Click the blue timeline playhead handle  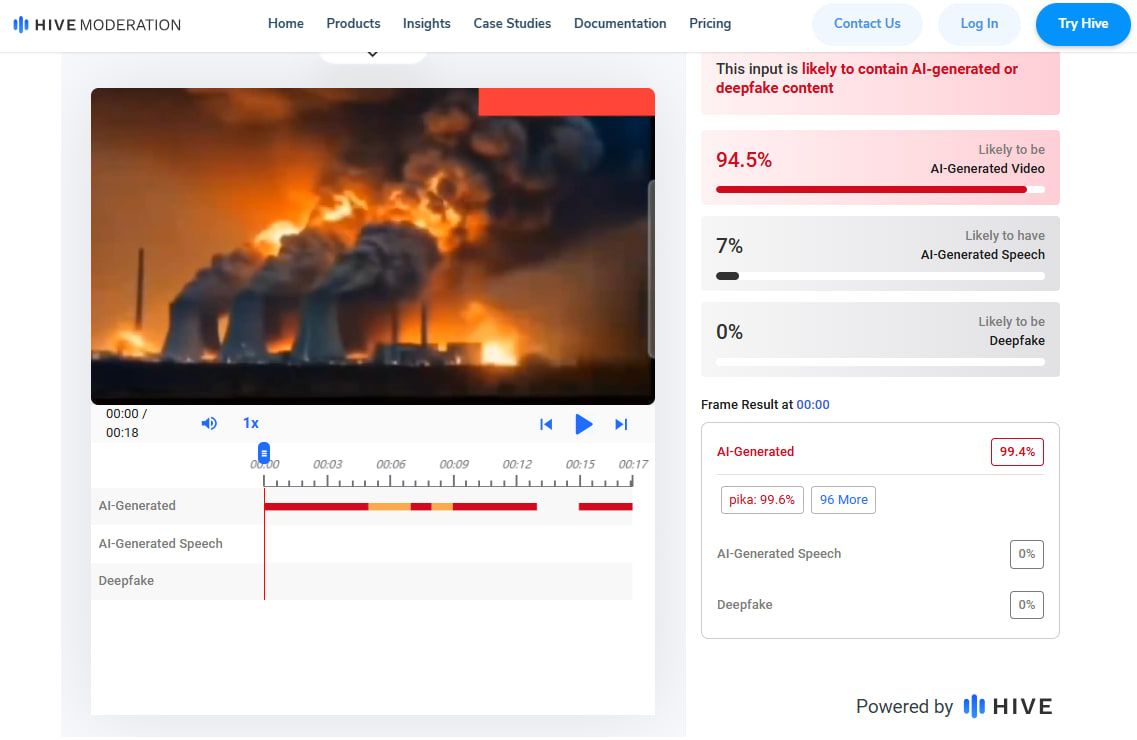(264, 453)
